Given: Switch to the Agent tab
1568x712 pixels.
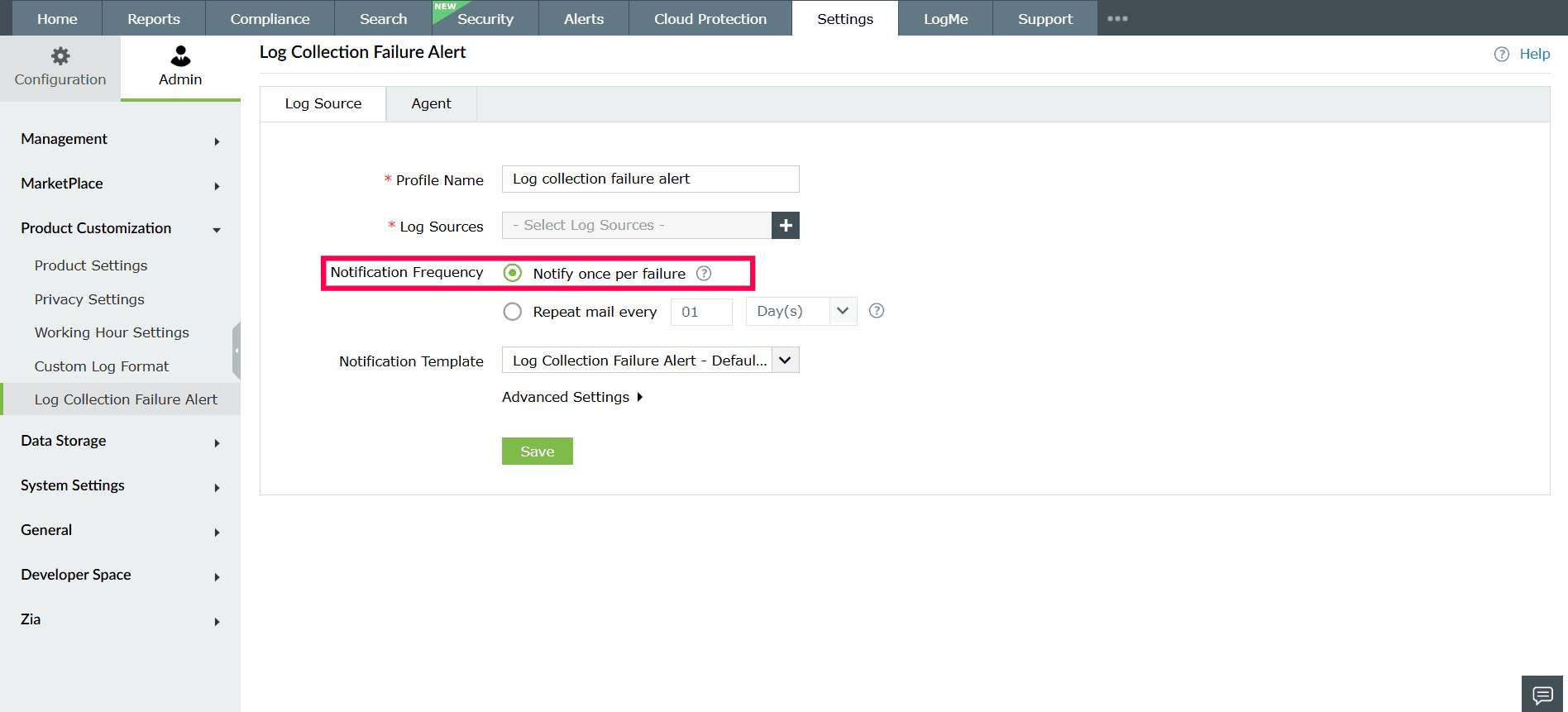Looking at the screenshot, I should tap(431, 103).
